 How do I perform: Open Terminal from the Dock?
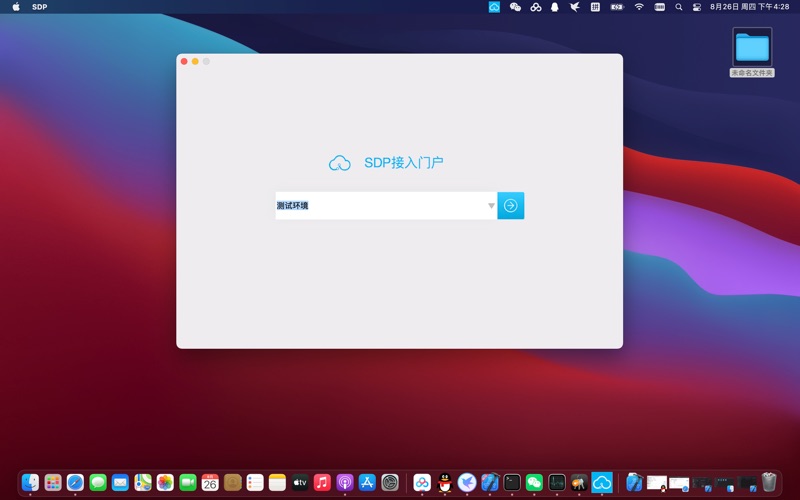pyautogui.click(x=512, y=482)
